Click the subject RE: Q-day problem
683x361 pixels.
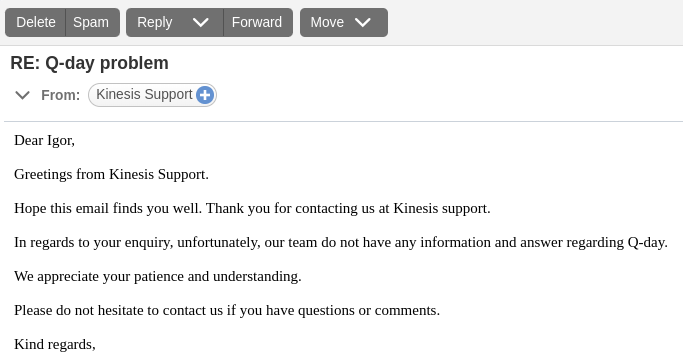(89, 63)
